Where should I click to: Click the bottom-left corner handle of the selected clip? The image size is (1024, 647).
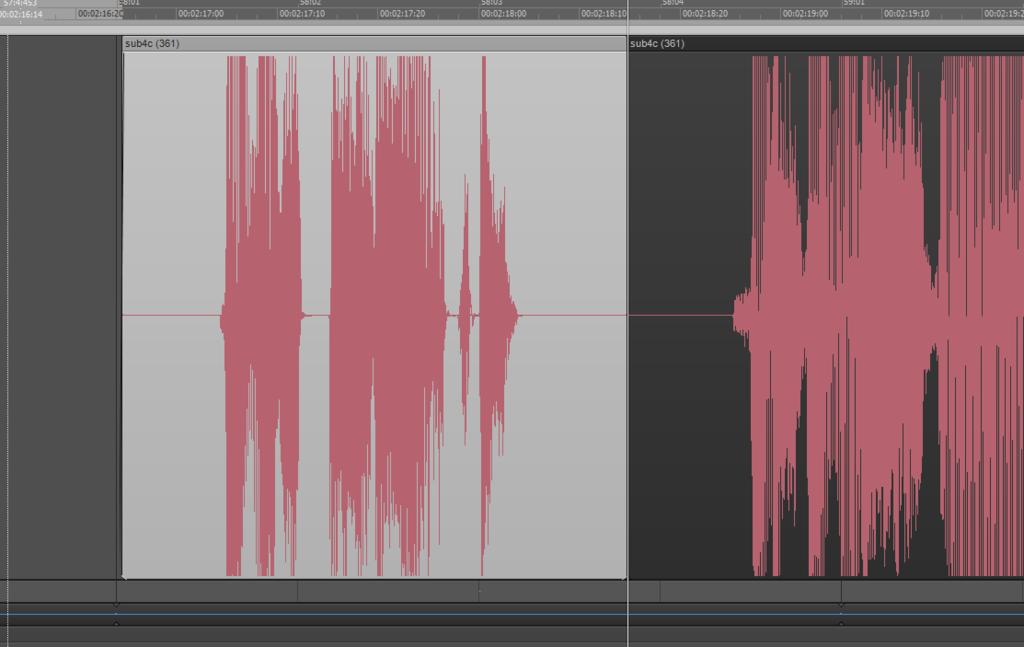point(124,576)
